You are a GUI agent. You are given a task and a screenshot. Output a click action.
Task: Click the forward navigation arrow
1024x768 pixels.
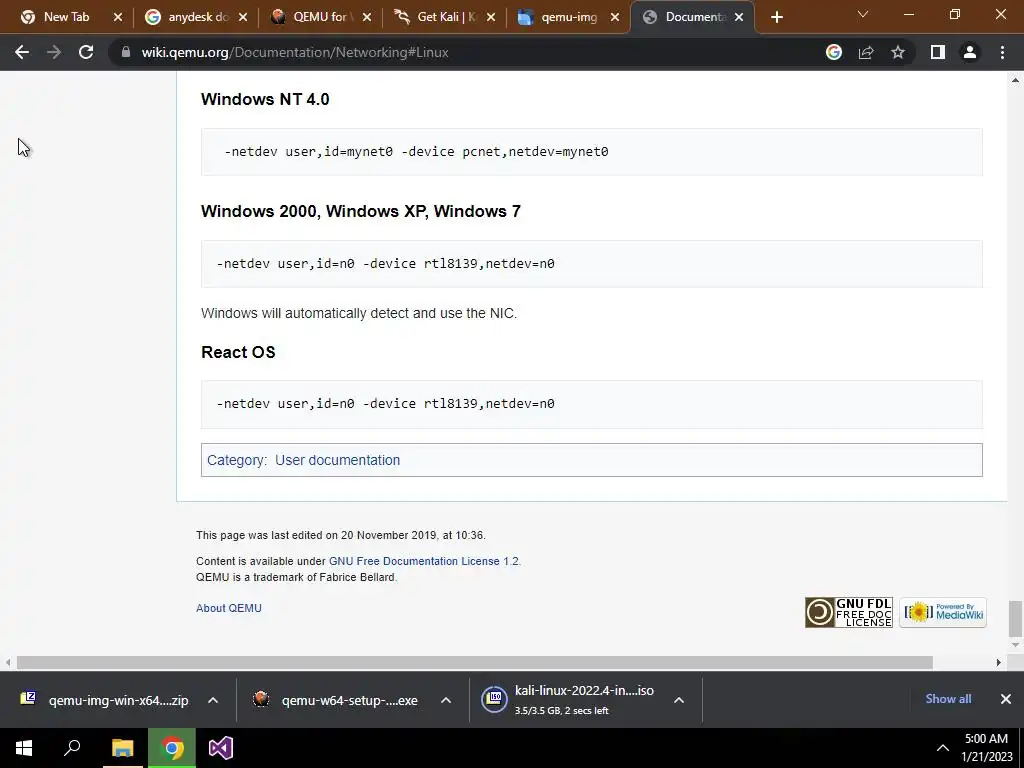[x=54, y=52]
